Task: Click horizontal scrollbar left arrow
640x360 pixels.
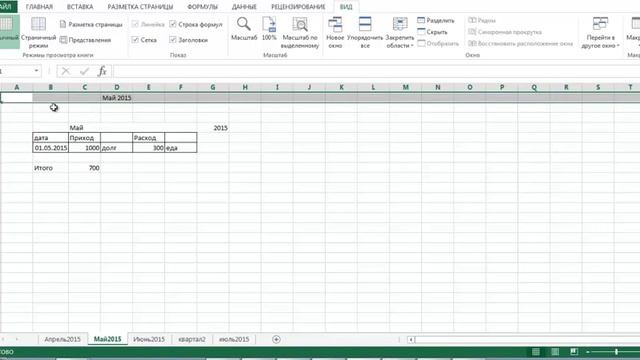Action: [411, 340]
